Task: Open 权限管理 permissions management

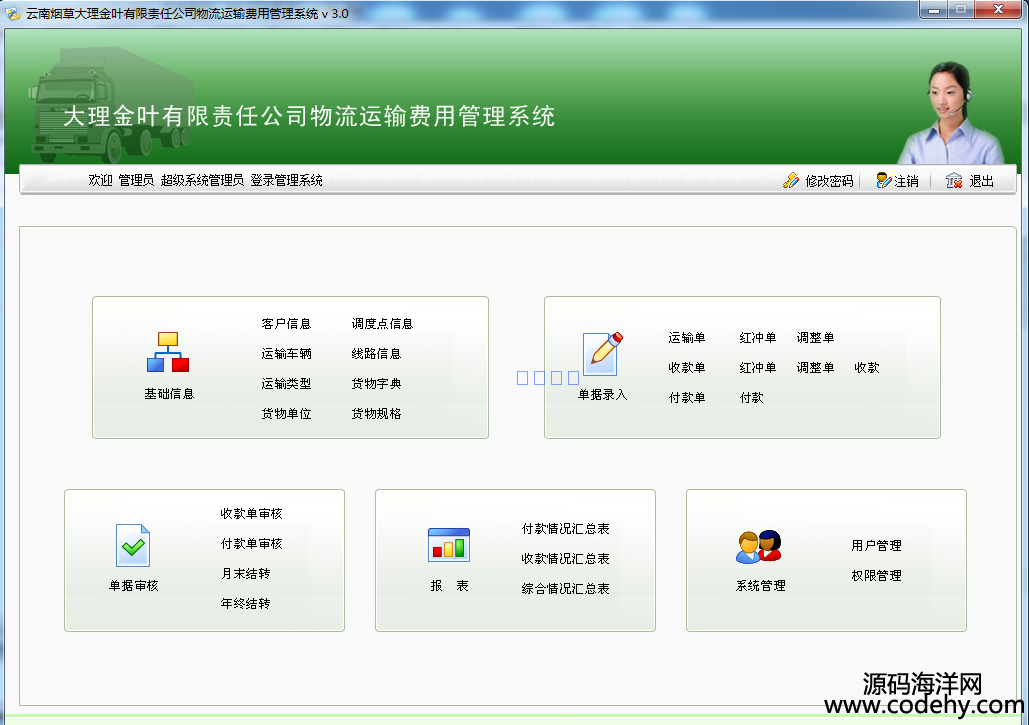Action: tap(876, 576)
